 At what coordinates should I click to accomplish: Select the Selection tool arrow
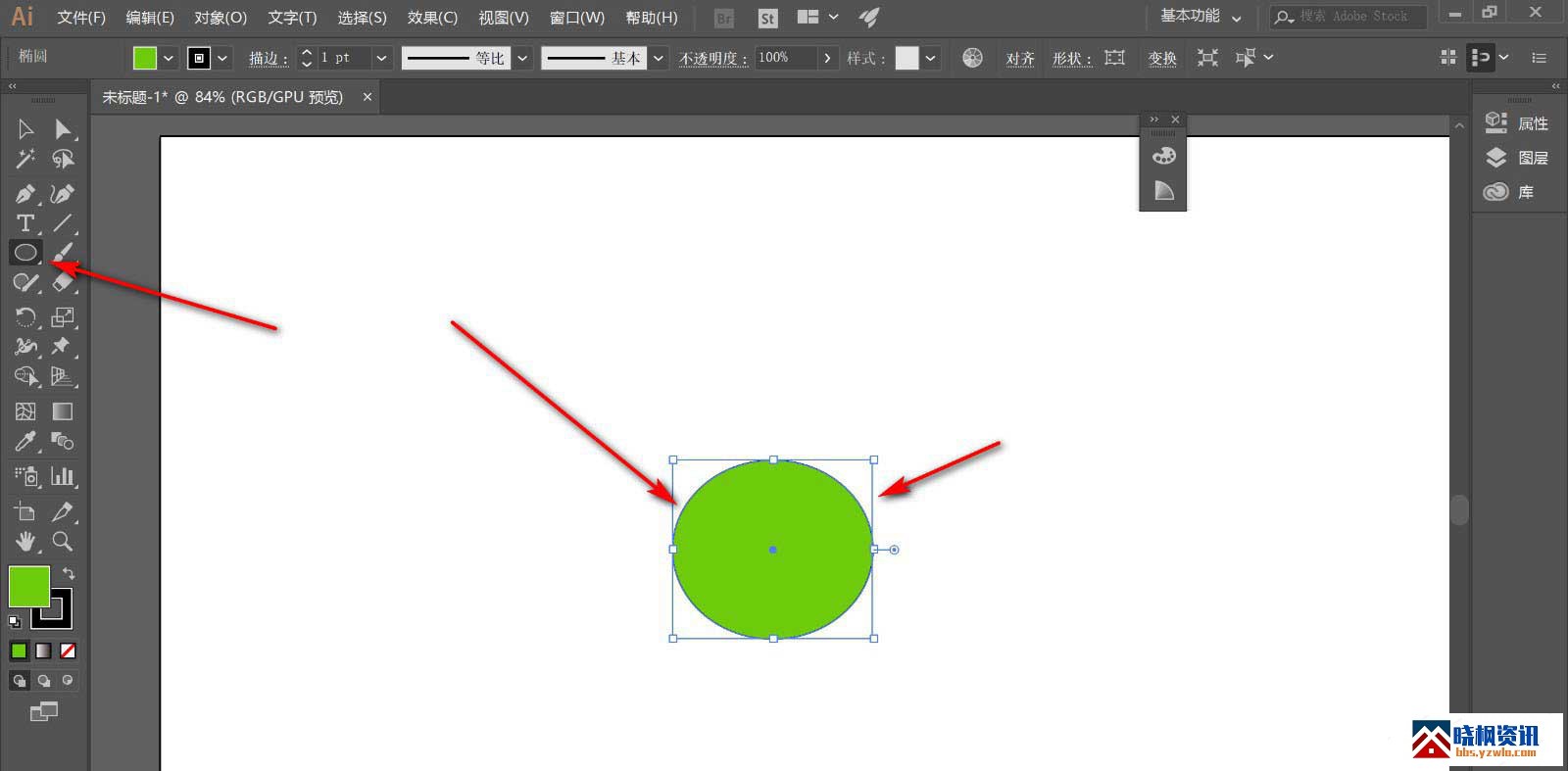(x=25, y=129)
